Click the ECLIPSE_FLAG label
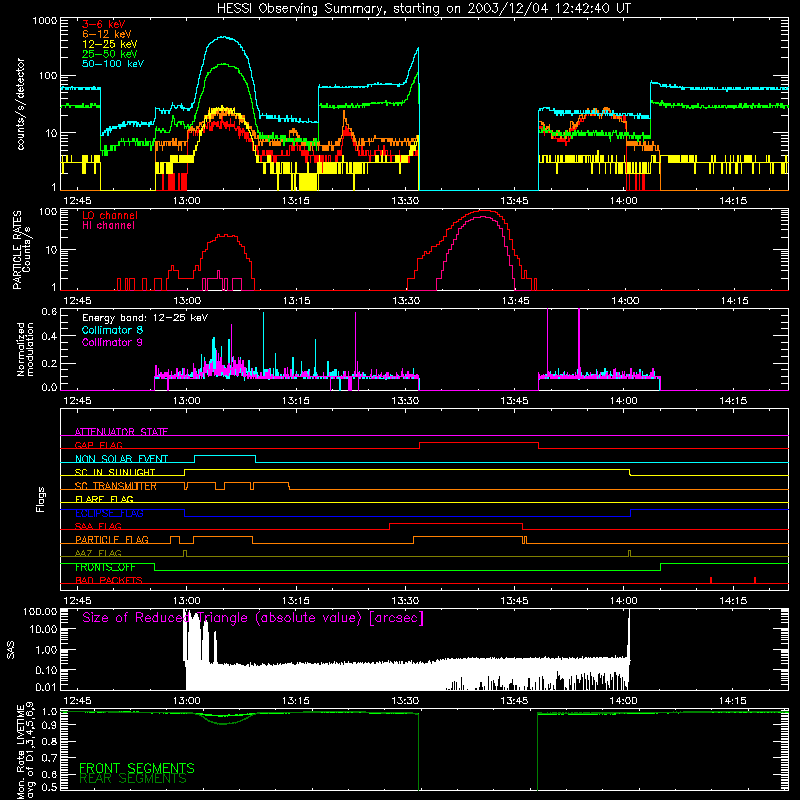 (109, 513)
